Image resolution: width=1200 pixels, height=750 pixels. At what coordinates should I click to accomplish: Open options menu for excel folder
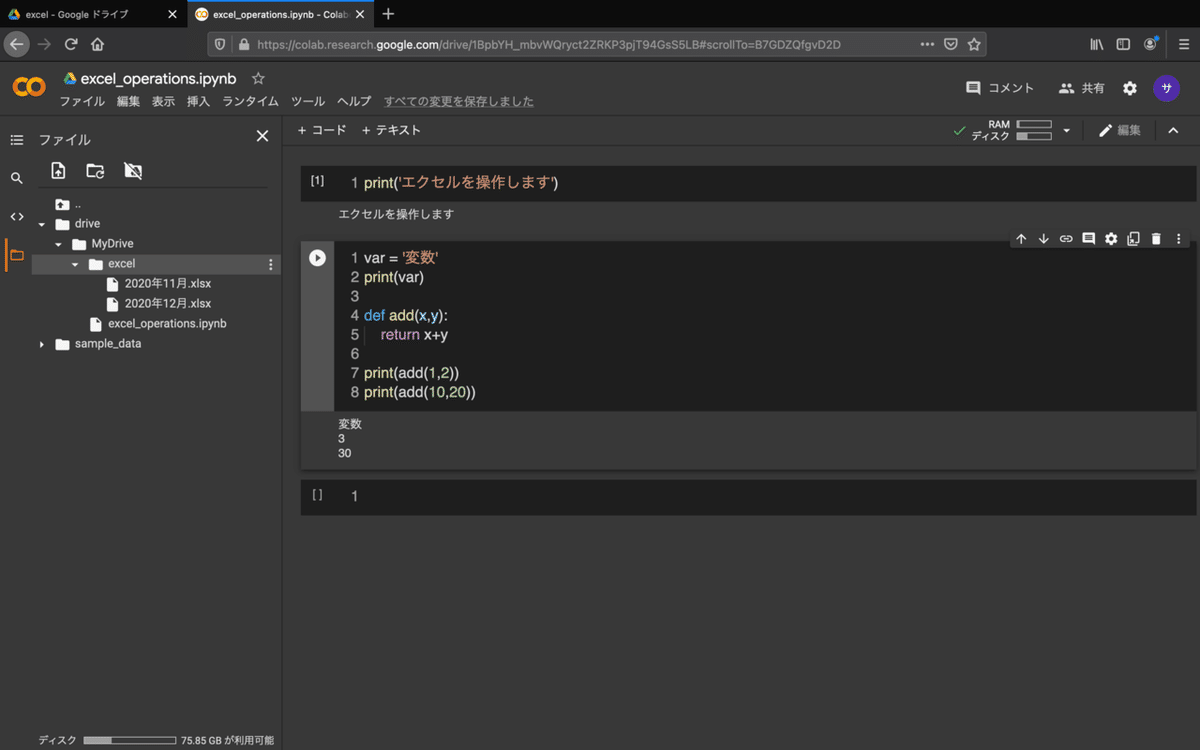click(270, 265)
